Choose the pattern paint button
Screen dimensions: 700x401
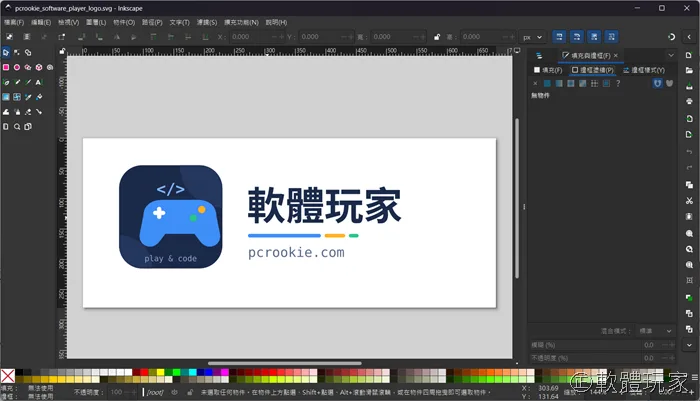coord(594,84)
